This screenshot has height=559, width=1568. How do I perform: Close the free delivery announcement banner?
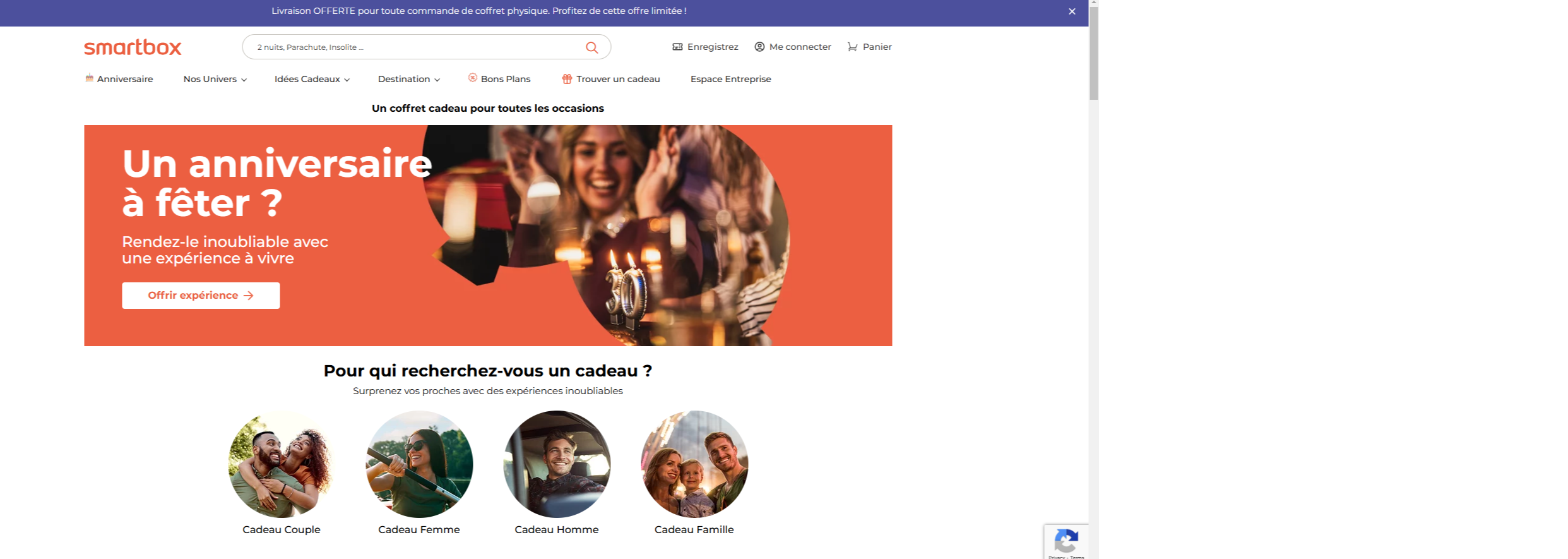tap(1072, 11)
